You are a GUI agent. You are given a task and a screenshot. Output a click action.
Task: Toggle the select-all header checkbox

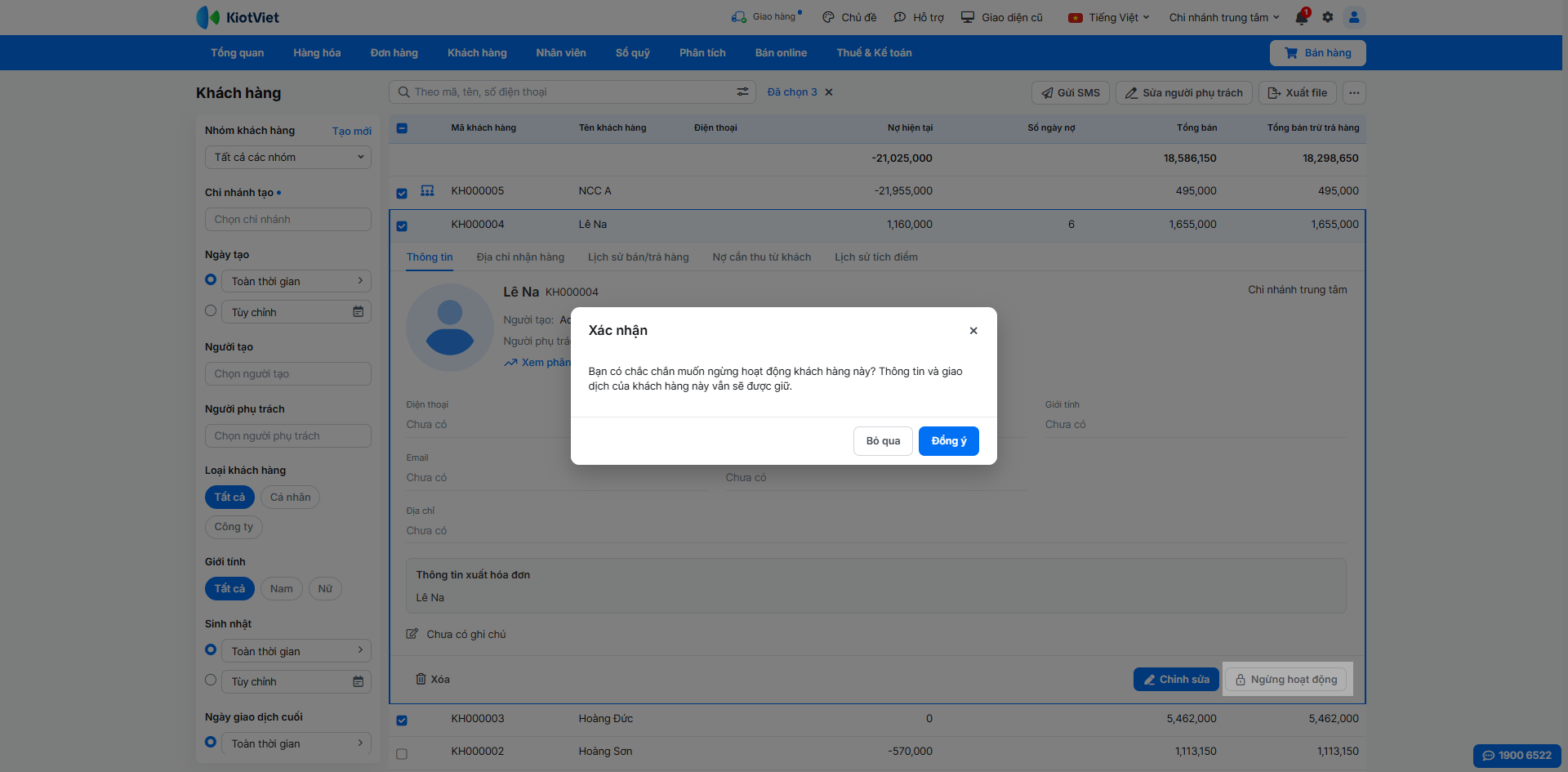tap(402, 128)
